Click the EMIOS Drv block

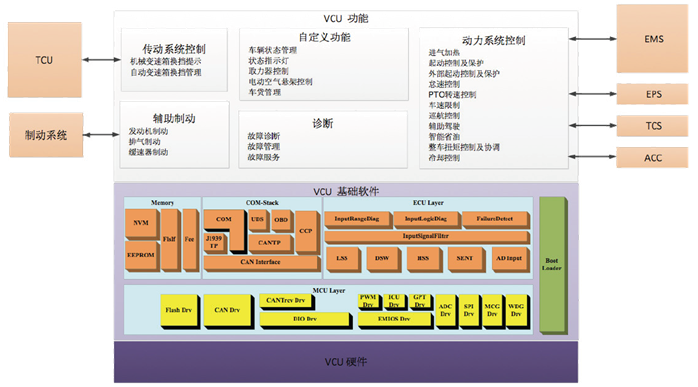[395, 320]
